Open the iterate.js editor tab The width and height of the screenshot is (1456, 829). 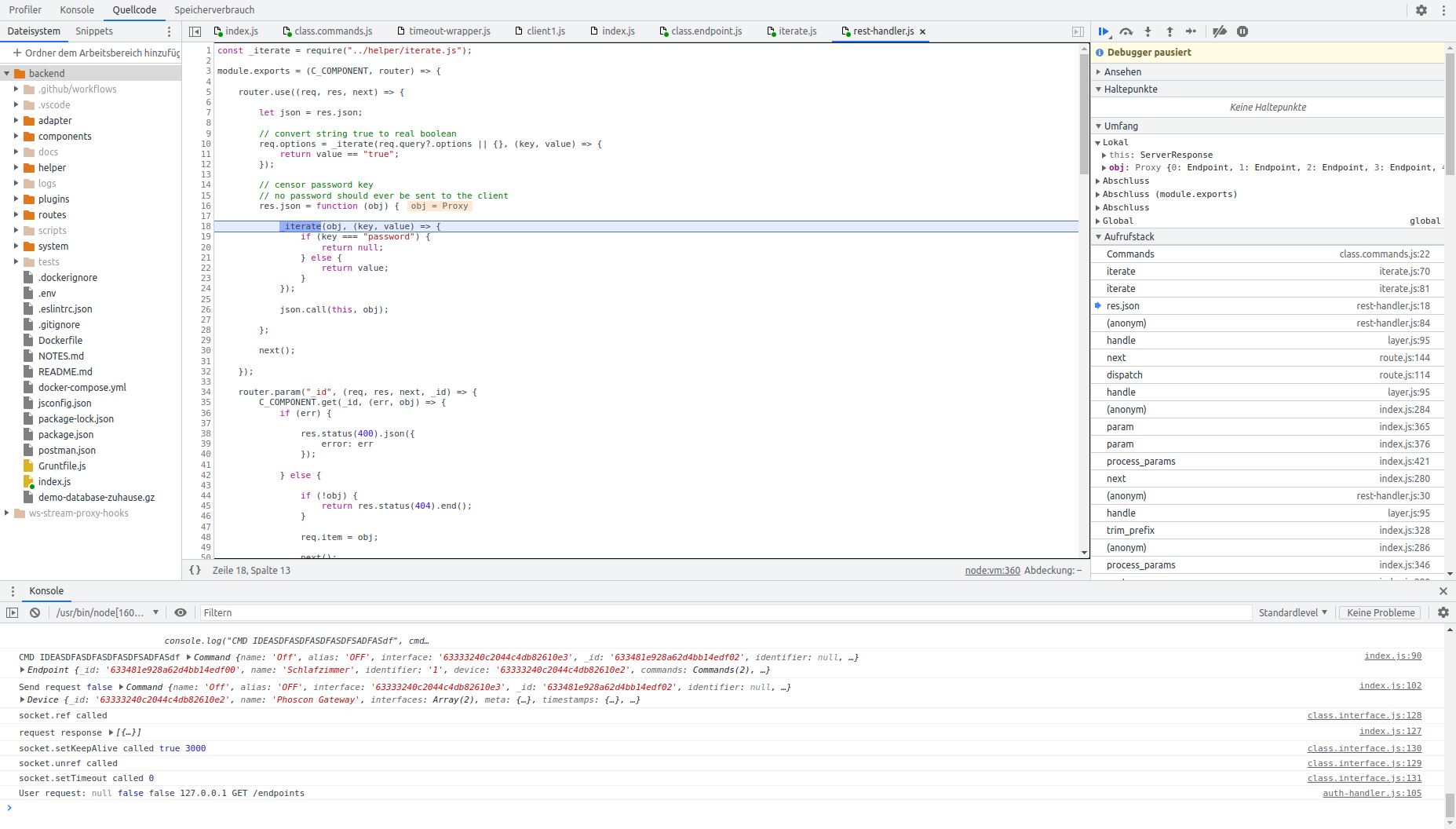(x=797, y=31)
